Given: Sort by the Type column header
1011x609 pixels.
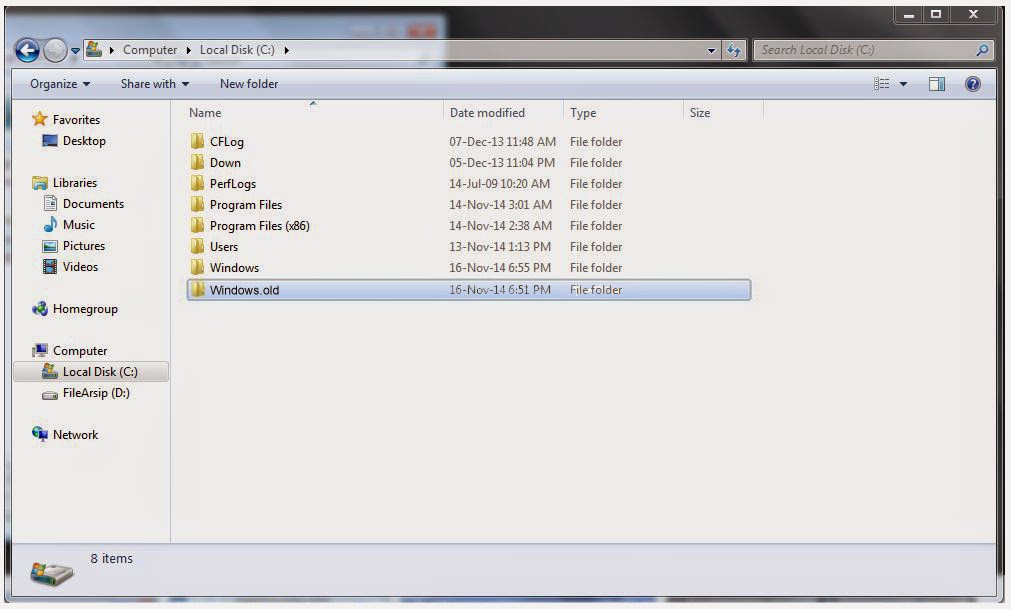Looking at the screenshot, I should 583,113.
